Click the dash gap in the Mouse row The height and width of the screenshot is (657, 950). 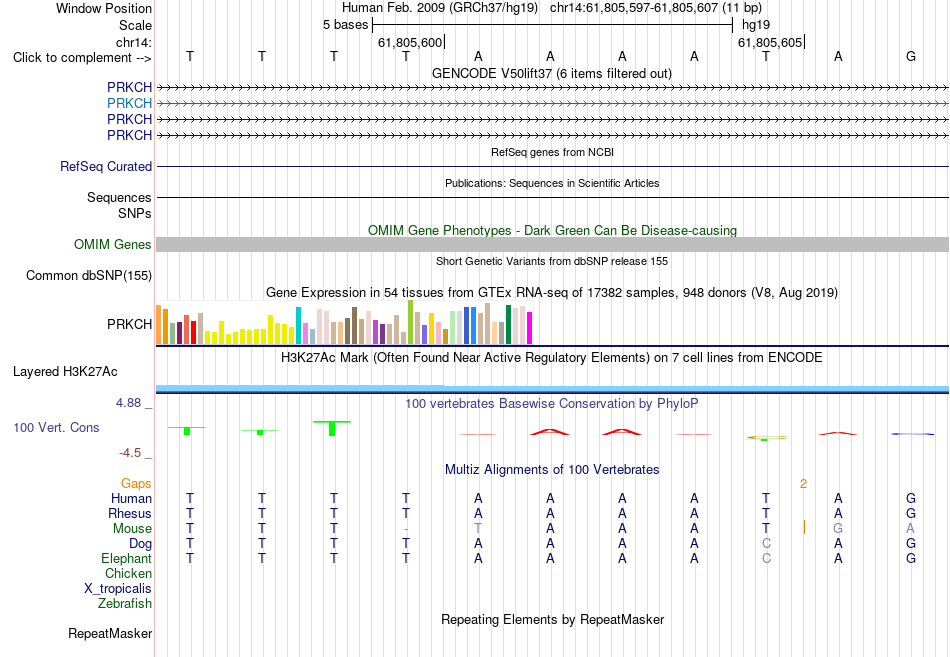tap(406, 529)
